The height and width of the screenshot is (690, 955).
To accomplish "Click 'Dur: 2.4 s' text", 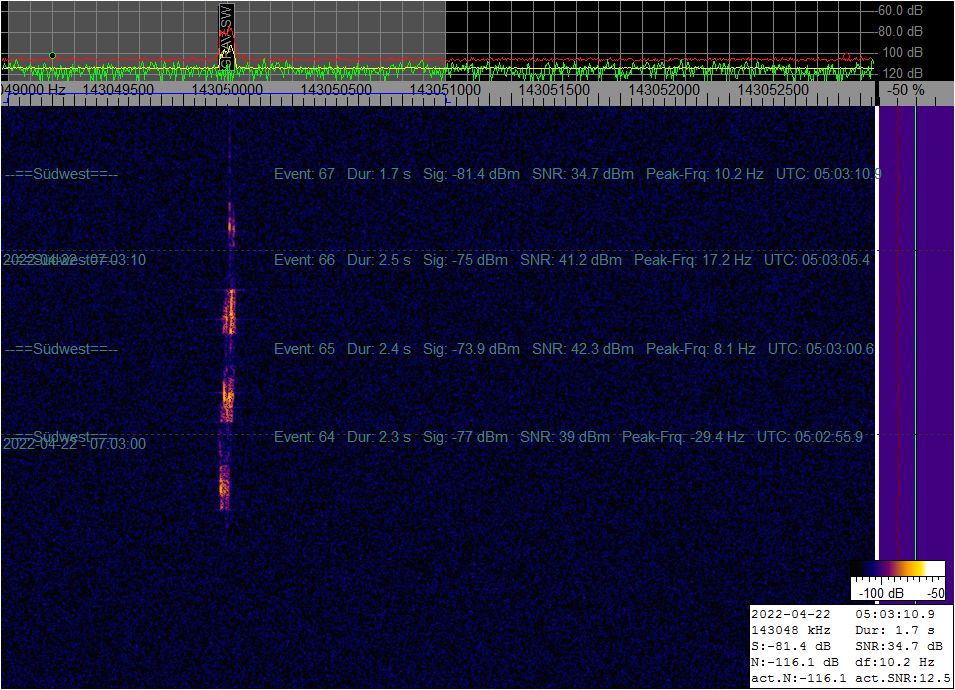I will pyautogui.click(x=379, y=349).
